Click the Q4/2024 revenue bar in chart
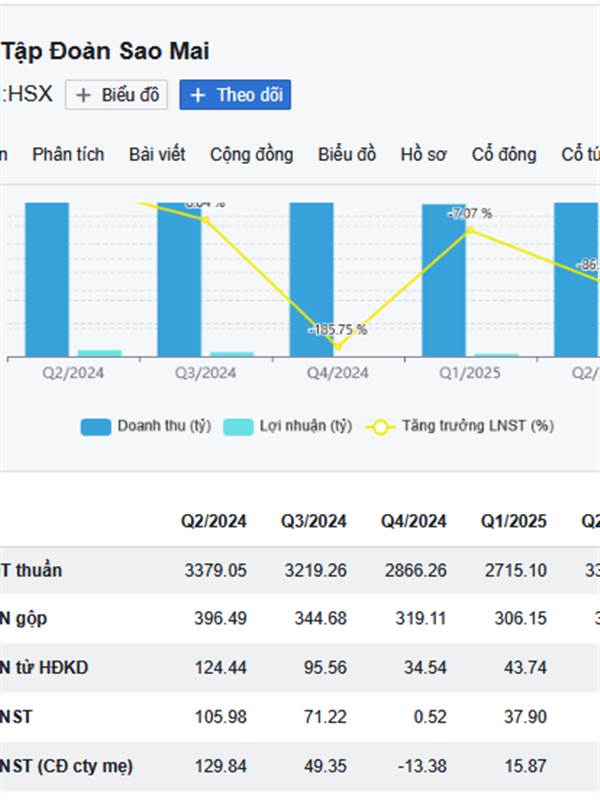The height and width of the screenshot is (800, 600). [x=312, y=280]
